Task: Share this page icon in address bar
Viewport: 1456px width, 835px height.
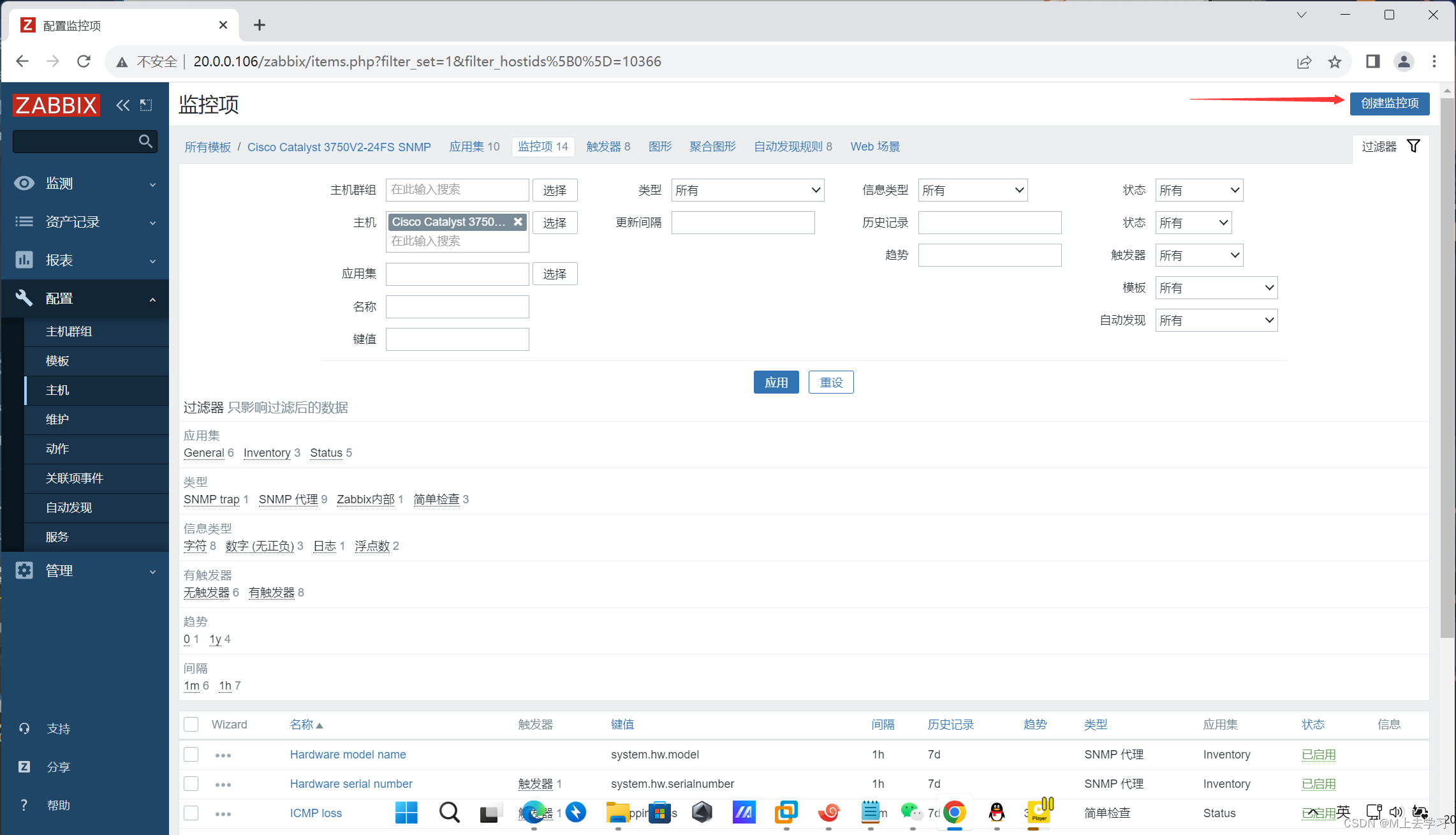Action: click(x=1304, y=62)
